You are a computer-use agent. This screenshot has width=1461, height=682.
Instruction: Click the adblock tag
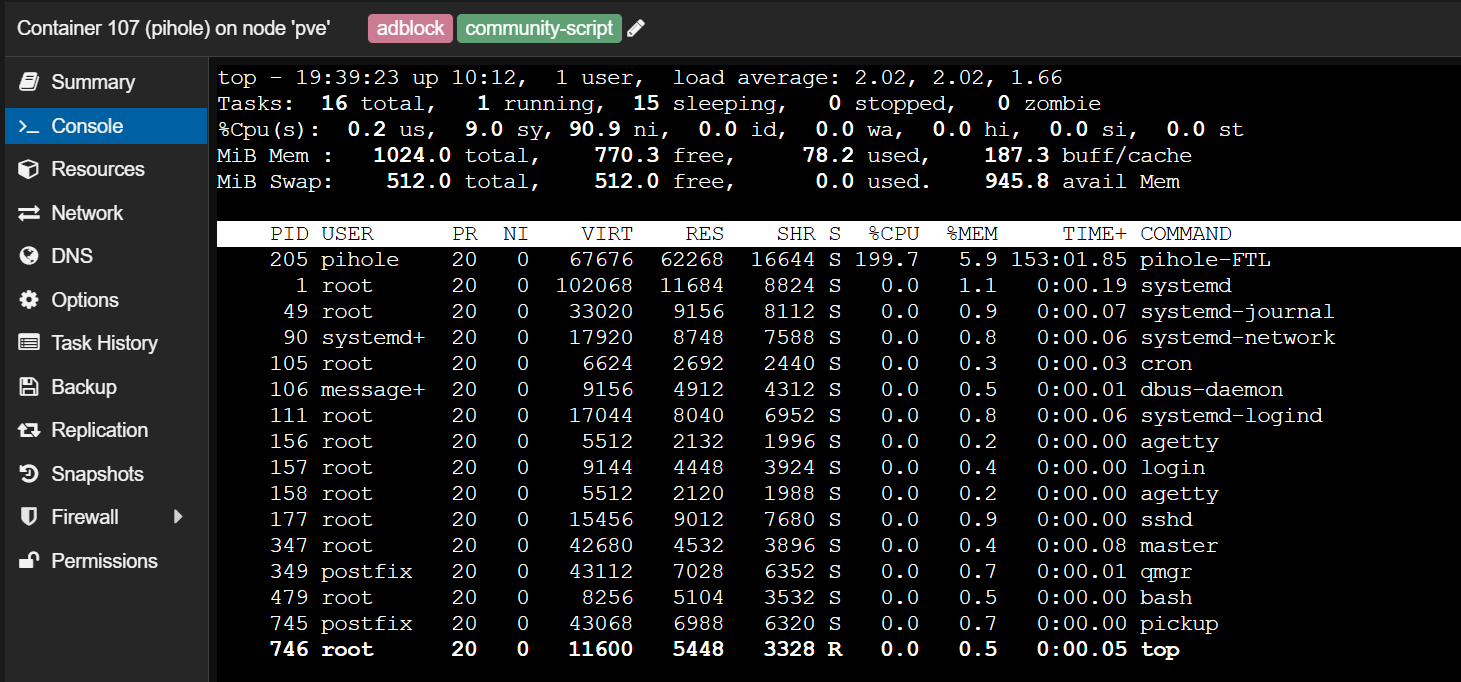pos(410,28)
